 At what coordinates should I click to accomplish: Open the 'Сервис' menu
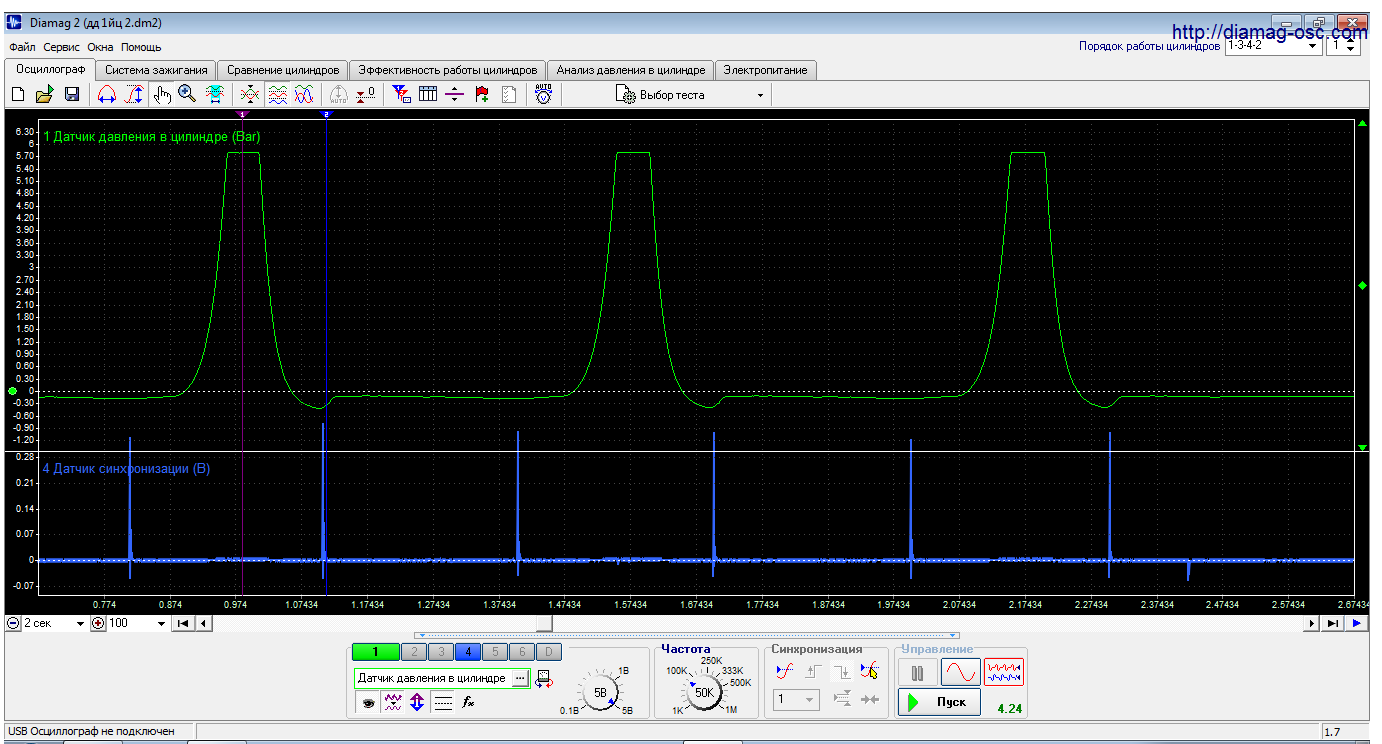click(x=62, y=47)
